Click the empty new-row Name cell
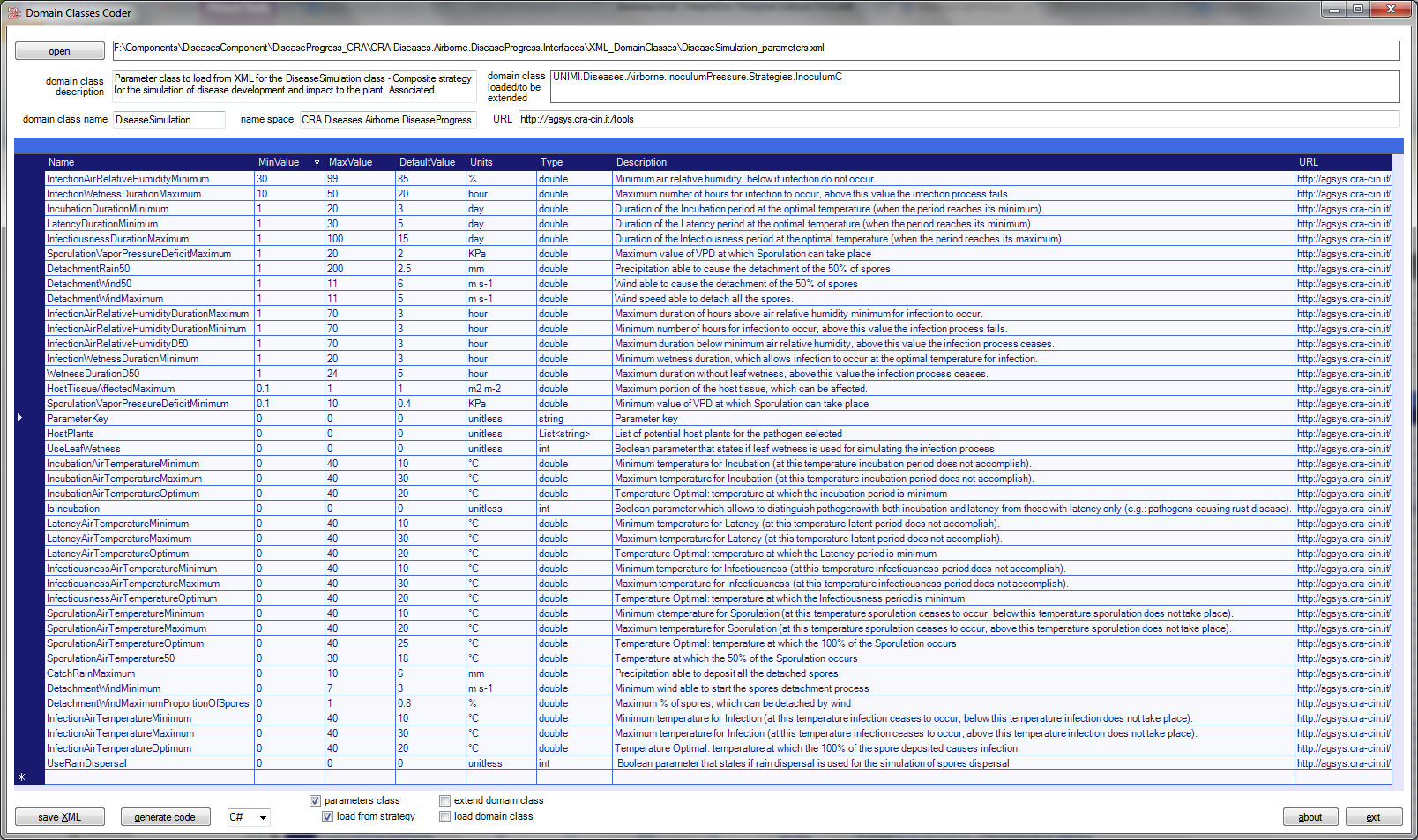1418x840 pixels. 149,777
